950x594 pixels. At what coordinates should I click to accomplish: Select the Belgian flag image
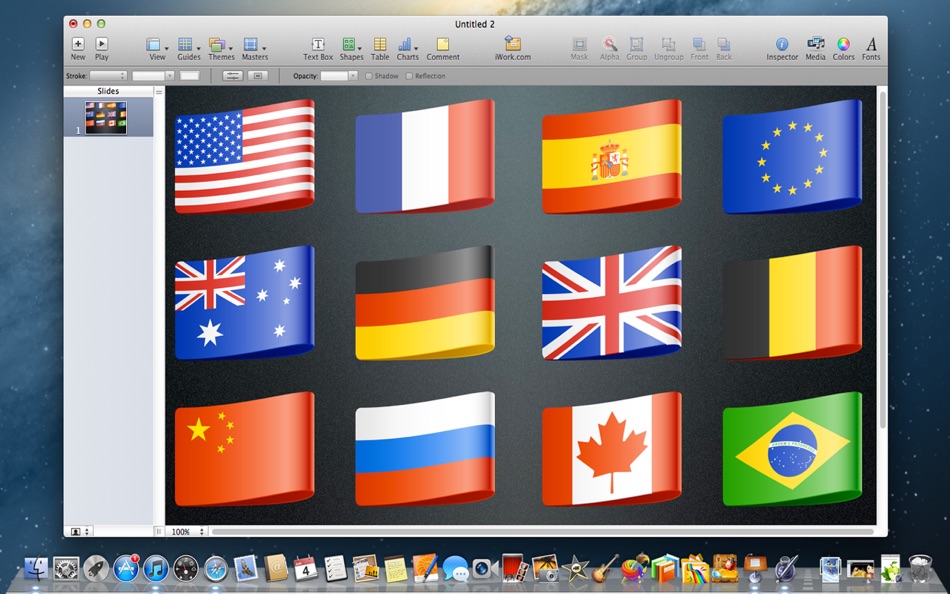[792, 302]
